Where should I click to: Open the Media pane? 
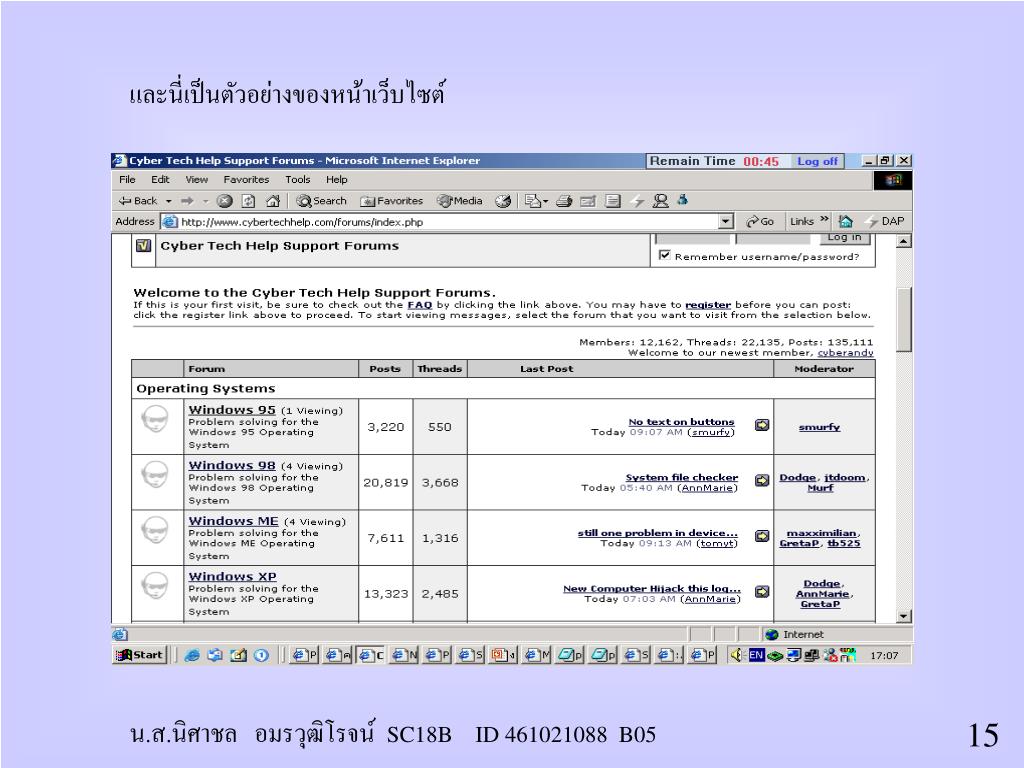tap(460, 201)
